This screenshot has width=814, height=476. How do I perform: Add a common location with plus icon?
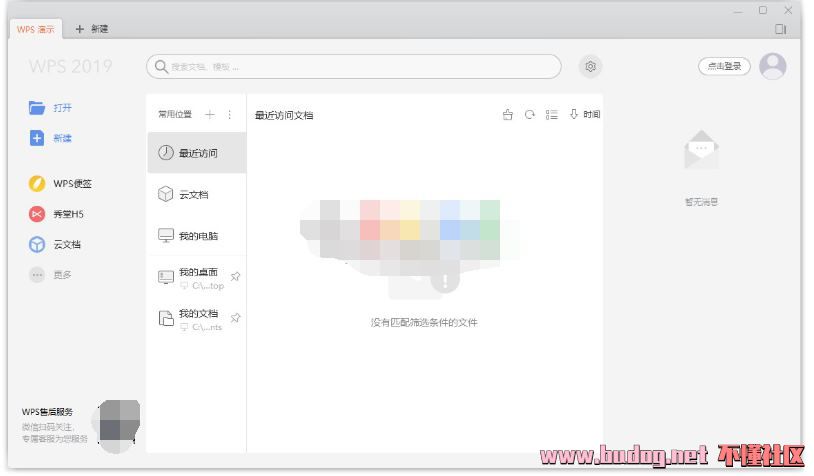point(210,114)
